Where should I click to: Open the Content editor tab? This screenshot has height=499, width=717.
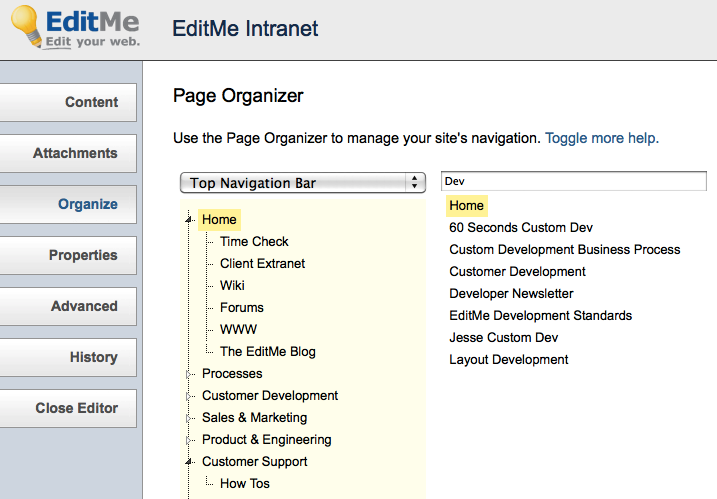[x=68, y=102]
